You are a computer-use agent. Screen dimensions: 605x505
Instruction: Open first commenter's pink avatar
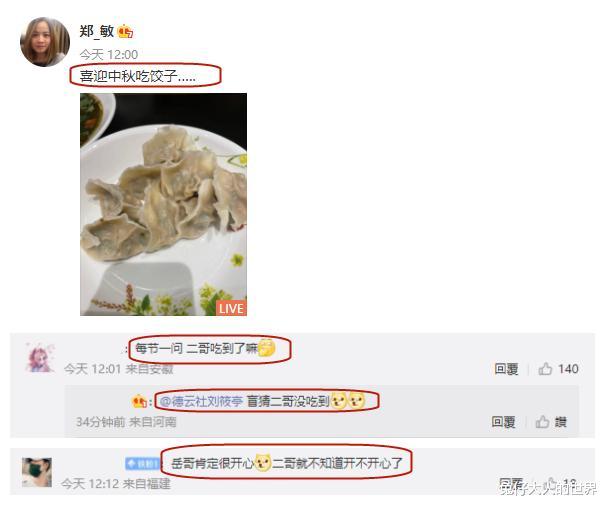(x=39, y=358)
